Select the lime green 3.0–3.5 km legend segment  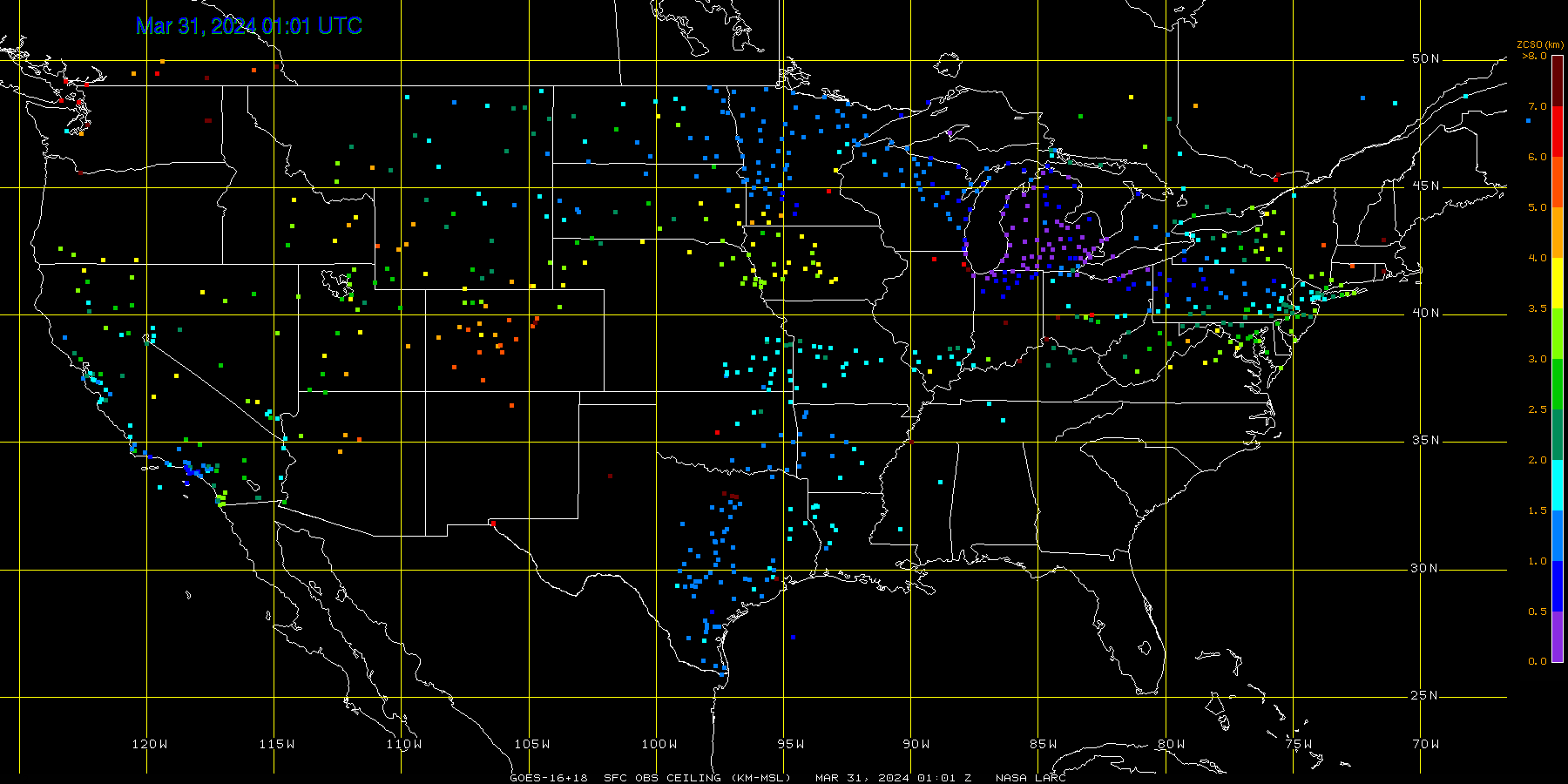click(x=1558, y=334)
